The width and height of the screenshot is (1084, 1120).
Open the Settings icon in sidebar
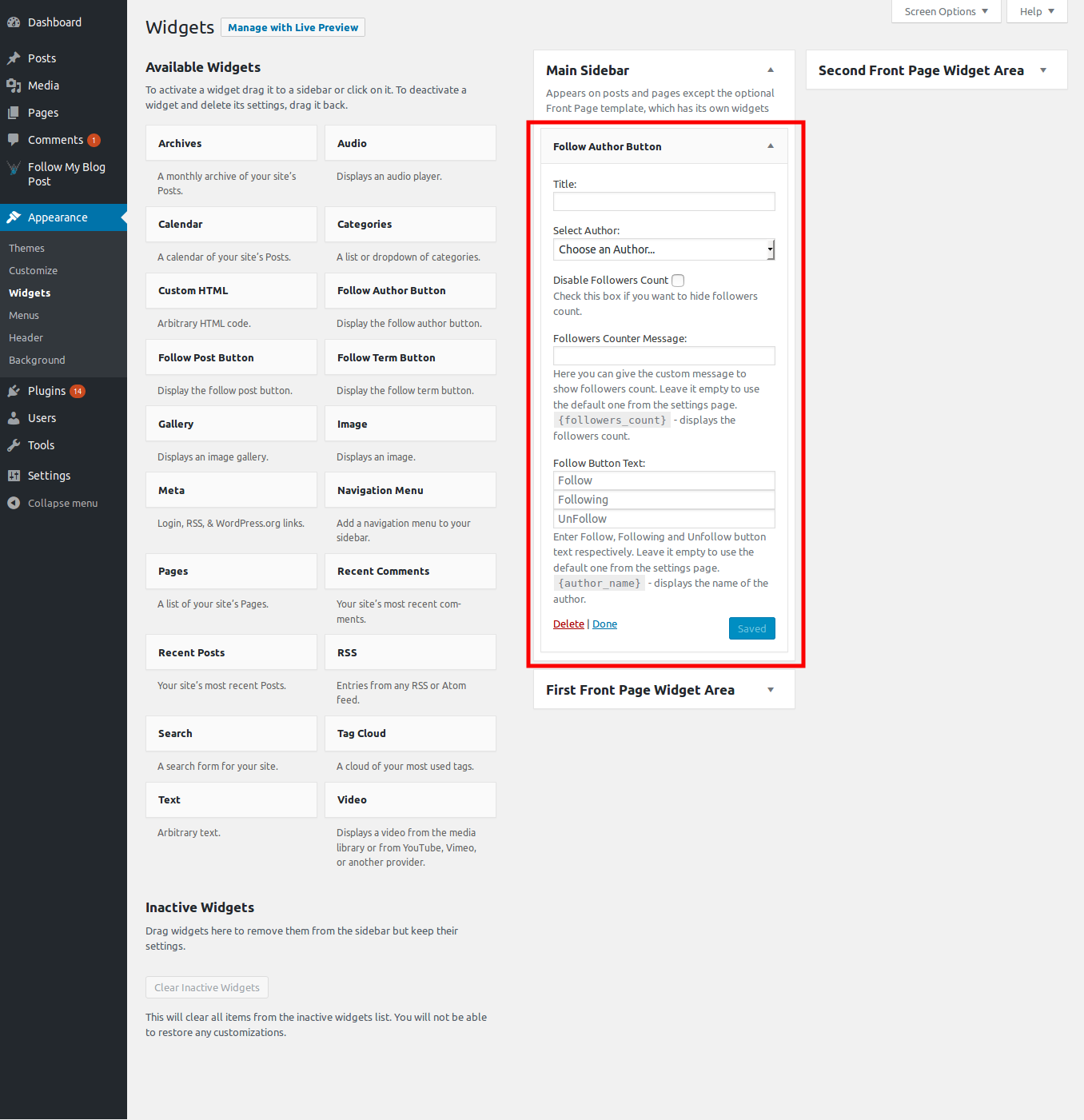pos(14,476)
